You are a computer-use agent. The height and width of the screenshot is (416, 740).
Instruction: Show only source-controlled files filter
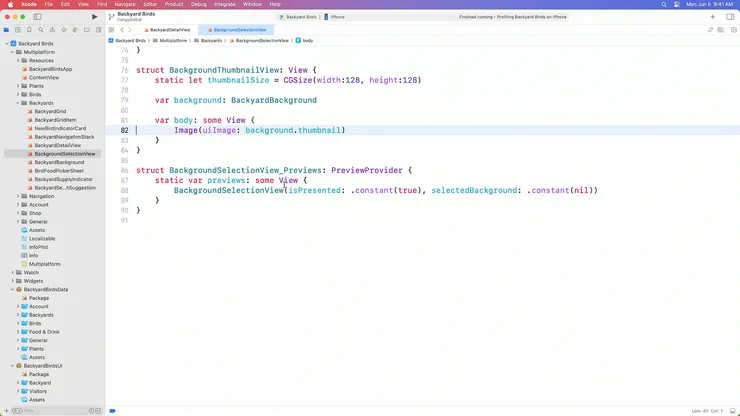pos(98,411)
